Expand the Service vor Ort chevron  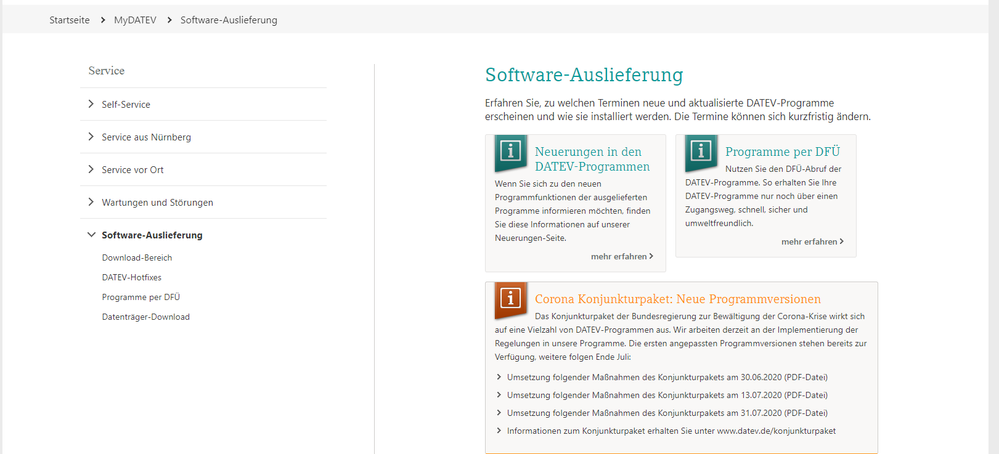(91, 169)
